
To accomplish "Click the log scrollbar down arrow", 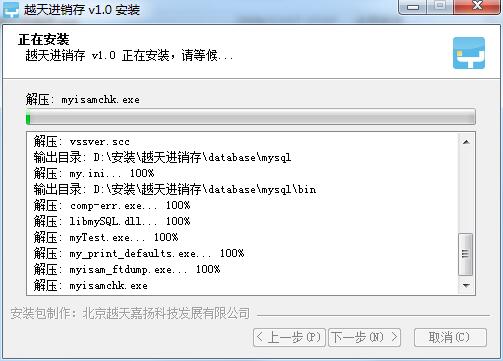I will (x=466, y=285).
